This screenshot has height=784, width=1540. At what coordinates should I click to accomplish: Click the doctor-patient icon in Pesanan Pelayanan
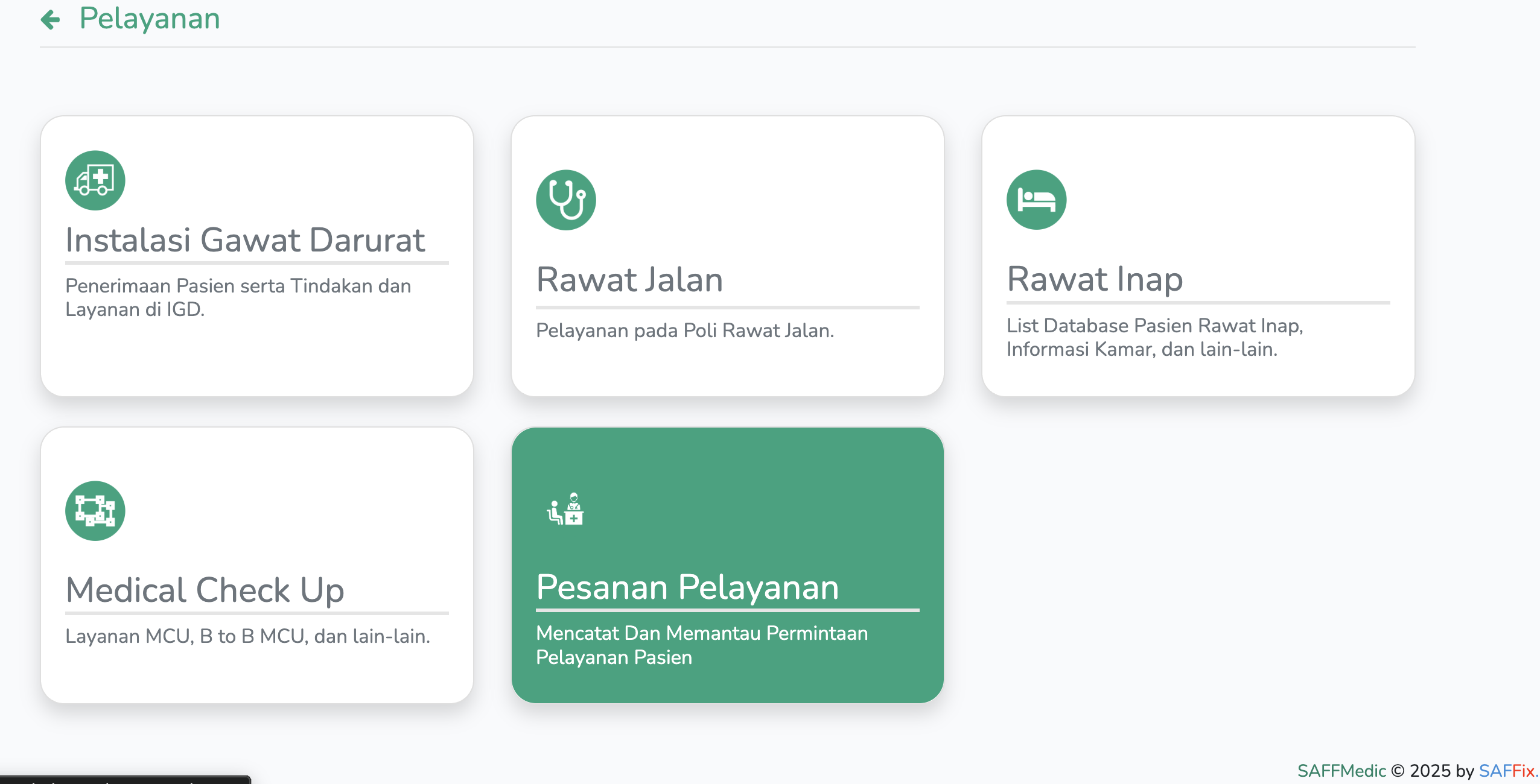(565, 510)
